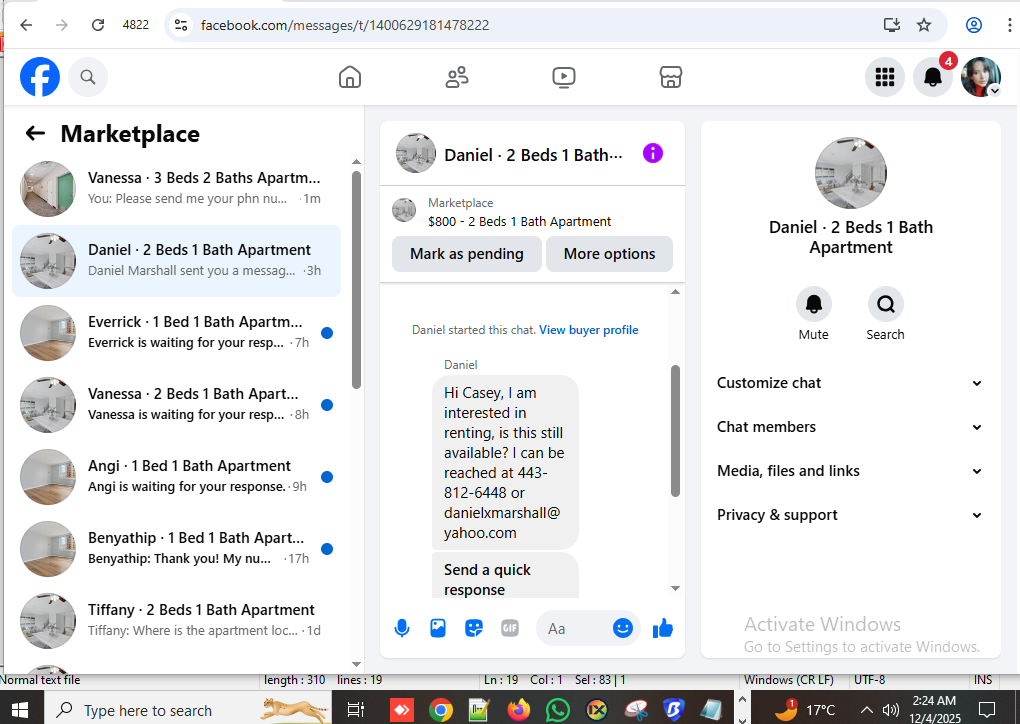Click Send a quick response bubble
Image resolution: width=1020 pixels, height=724 pixels.
(505, 576)
